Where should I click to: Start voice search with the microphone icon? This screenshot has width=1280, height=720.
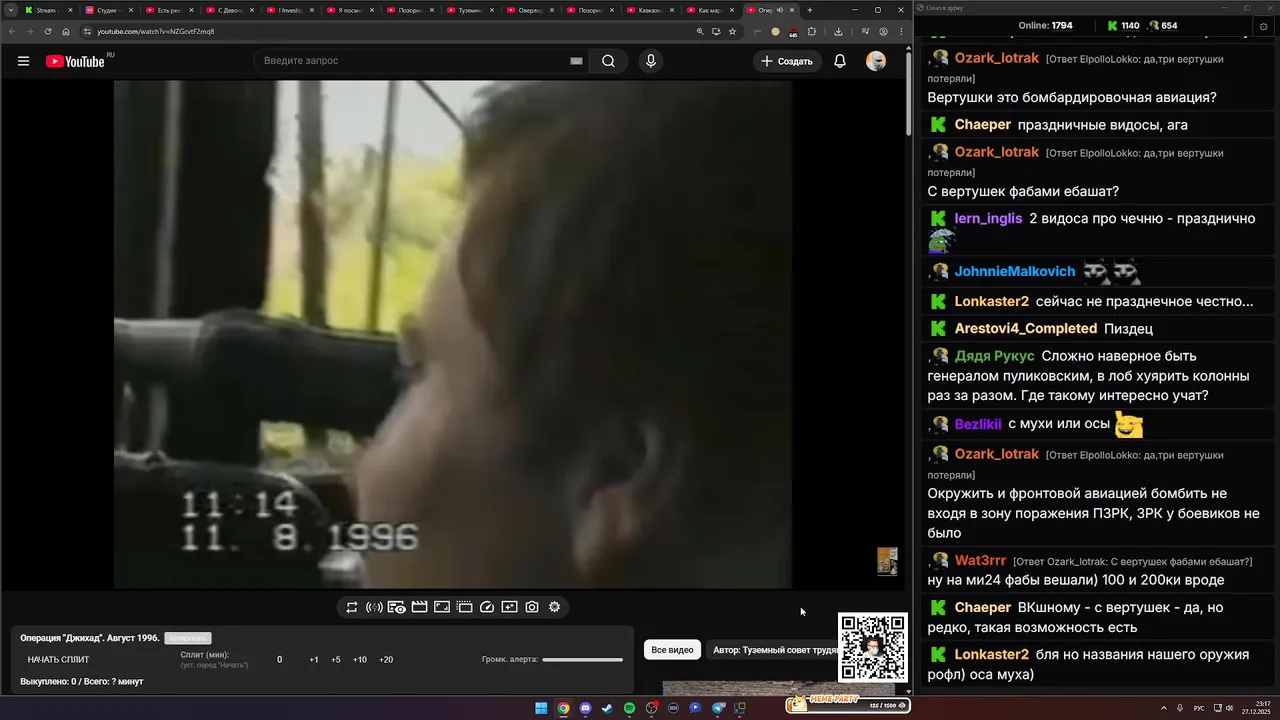(x=651, y=61)
